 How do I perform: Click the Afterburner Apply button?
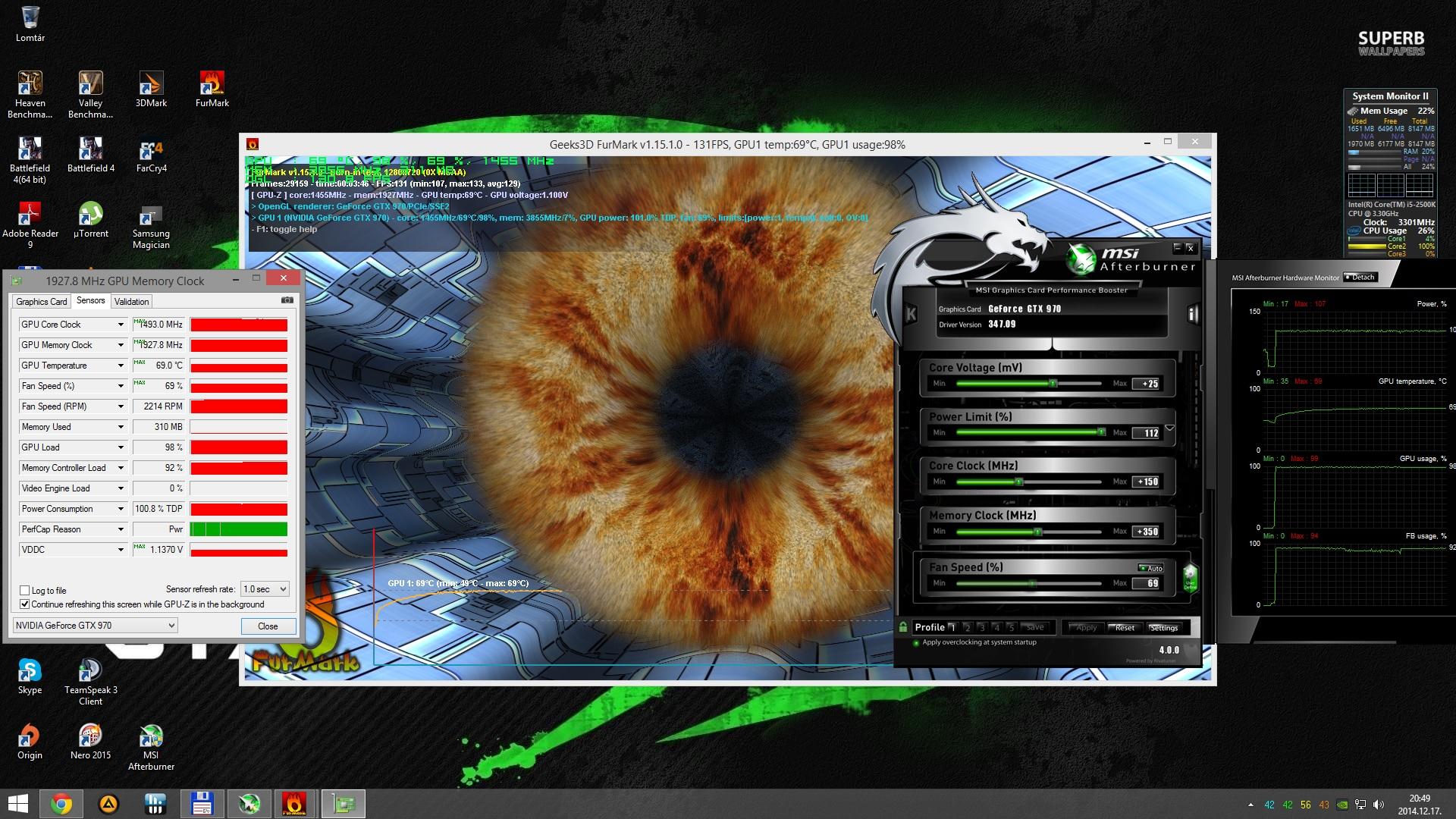coord(1085,627)
